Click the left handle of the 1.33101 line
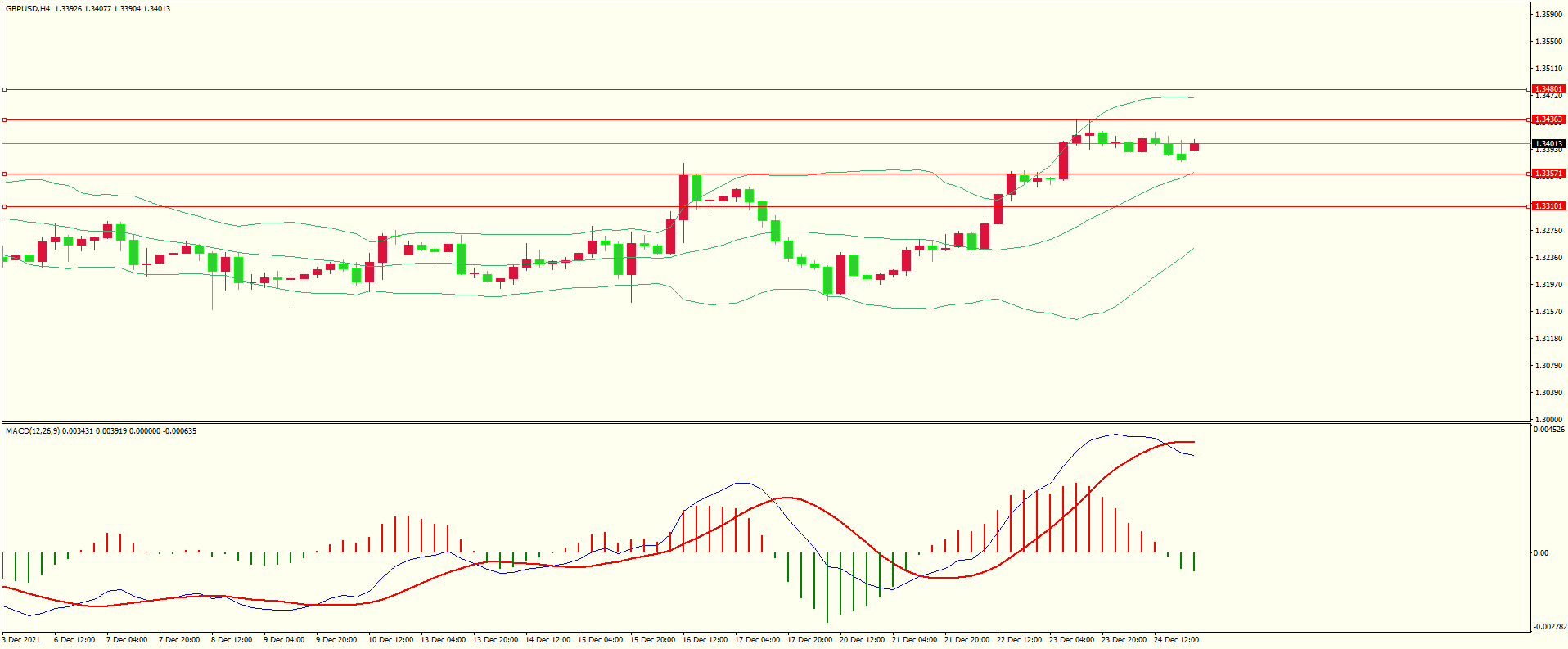Viewport: 1568px width, 649px height. pyautogui.click(x=4, y=206)
